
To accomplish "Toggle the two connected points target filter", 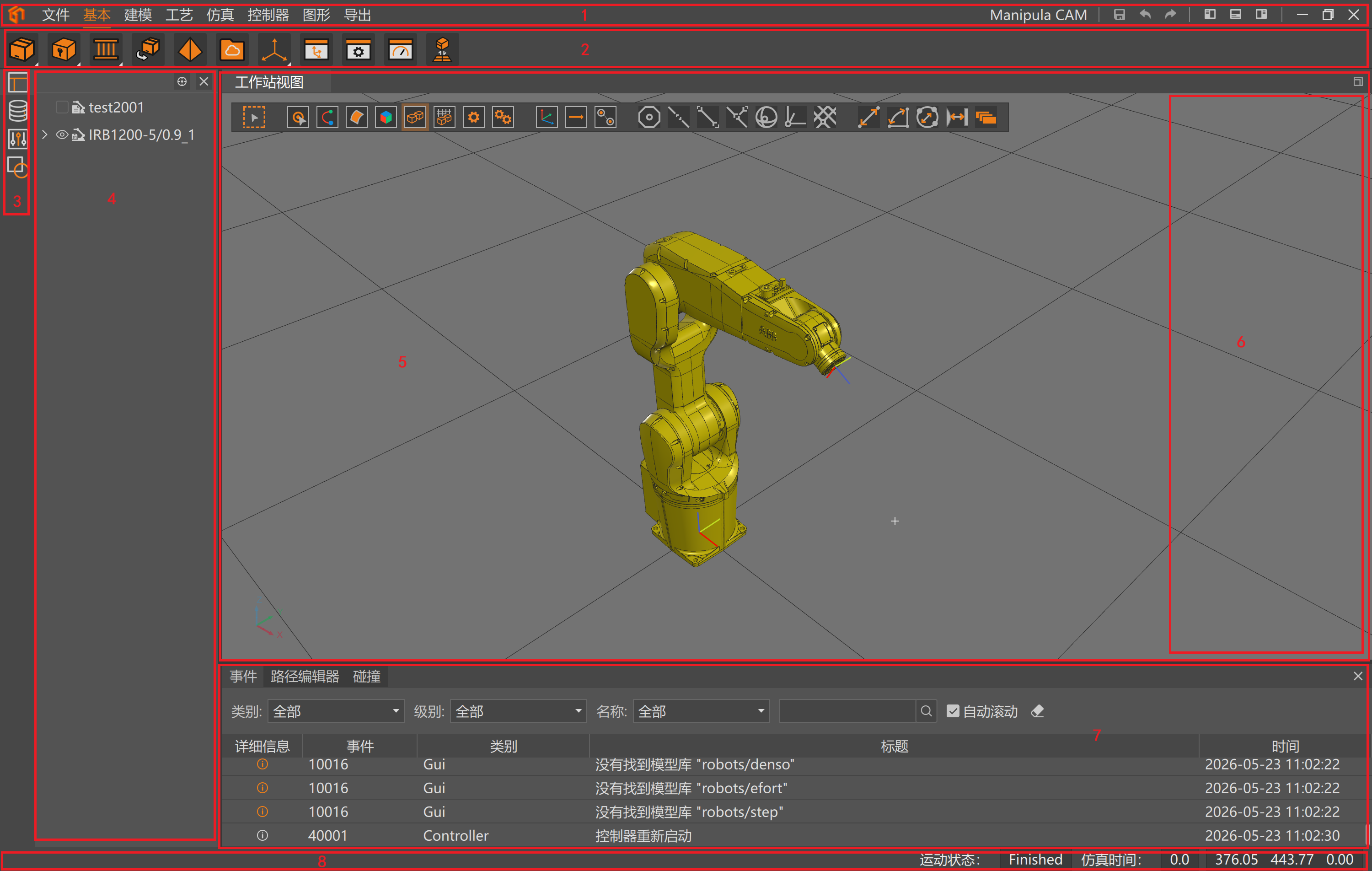I will pyautogui.click(x=606, y=118).
